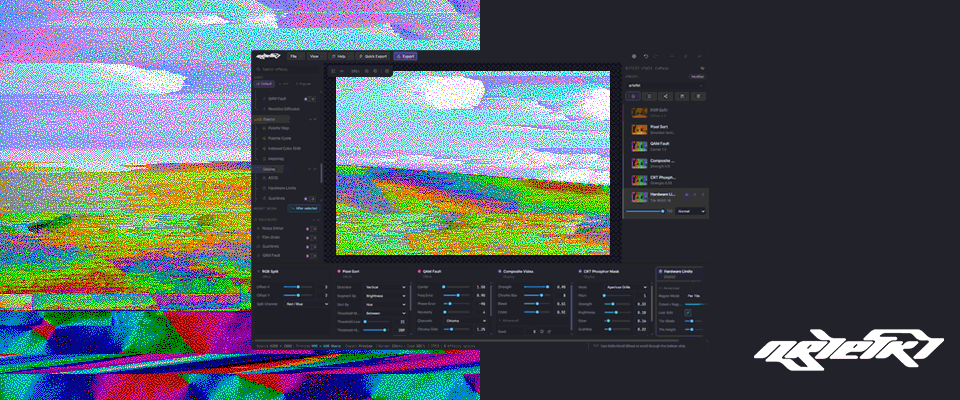The image size is (960, 400).
Task: Open the Split Channel Red / Blue dropdown
Action: (x=306, y=304)
